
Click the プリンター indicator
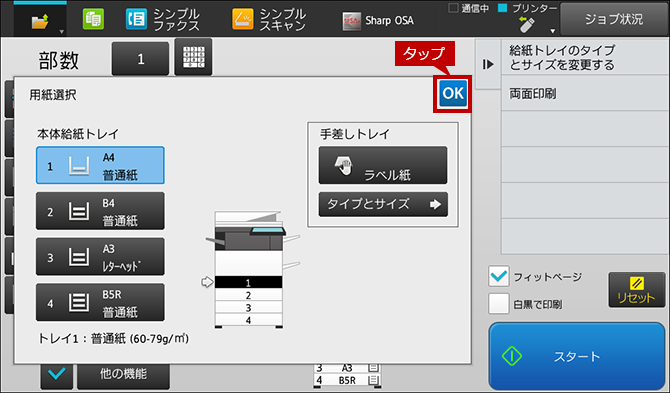point(528,8)
